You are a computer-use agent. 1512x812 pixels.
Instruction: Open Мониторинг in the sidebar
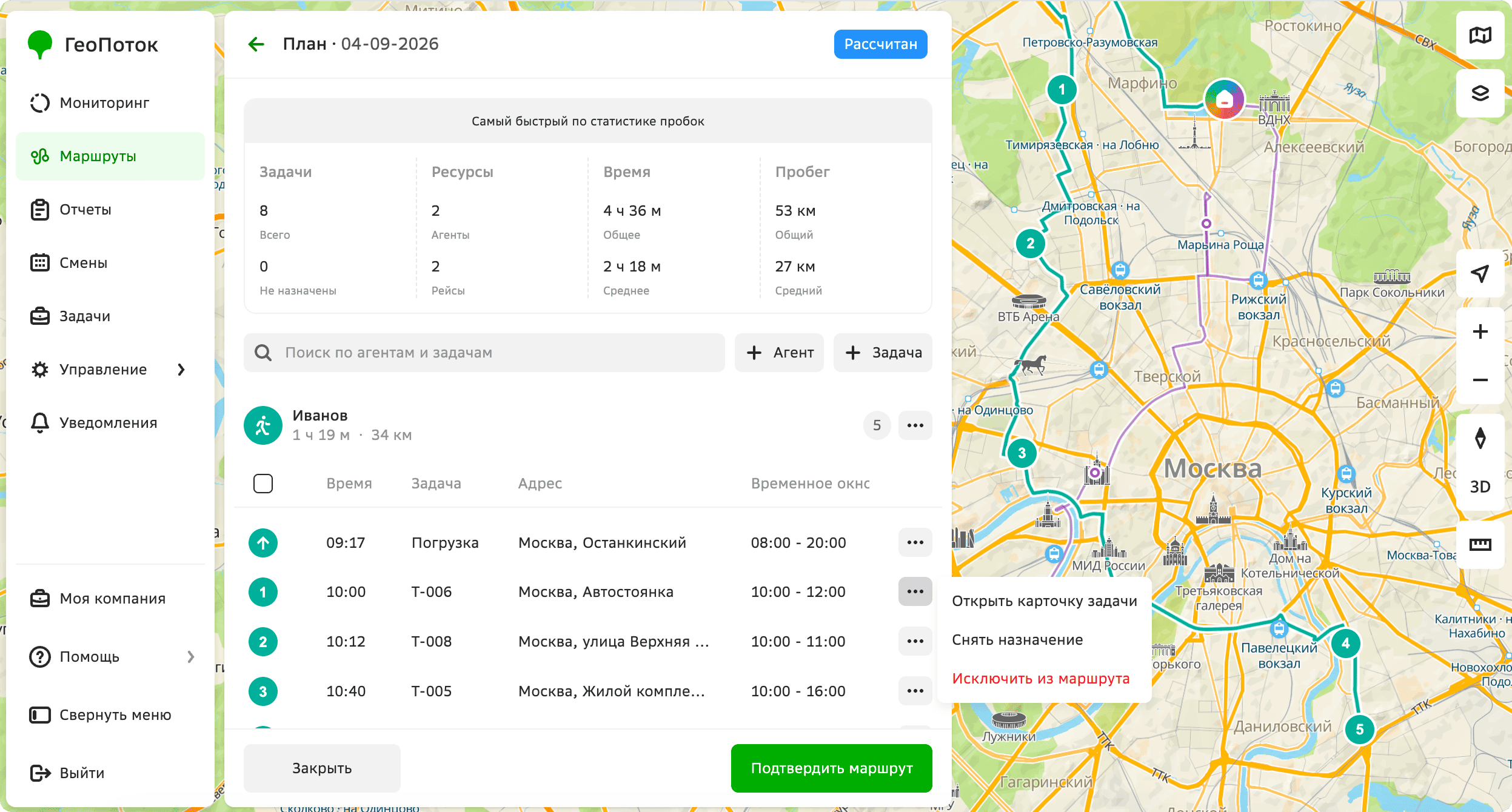click(110, 103)
